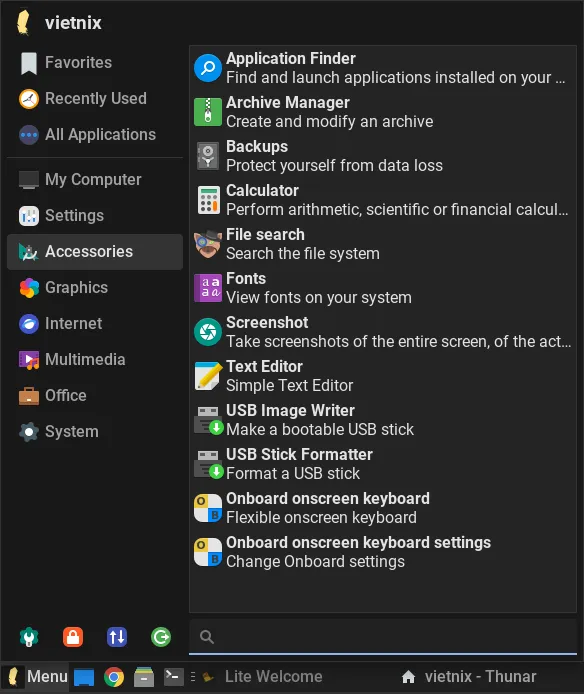Viewport: 584px width, 694px height.
Task: Open the Graphics category
Action: click(95, 288)
